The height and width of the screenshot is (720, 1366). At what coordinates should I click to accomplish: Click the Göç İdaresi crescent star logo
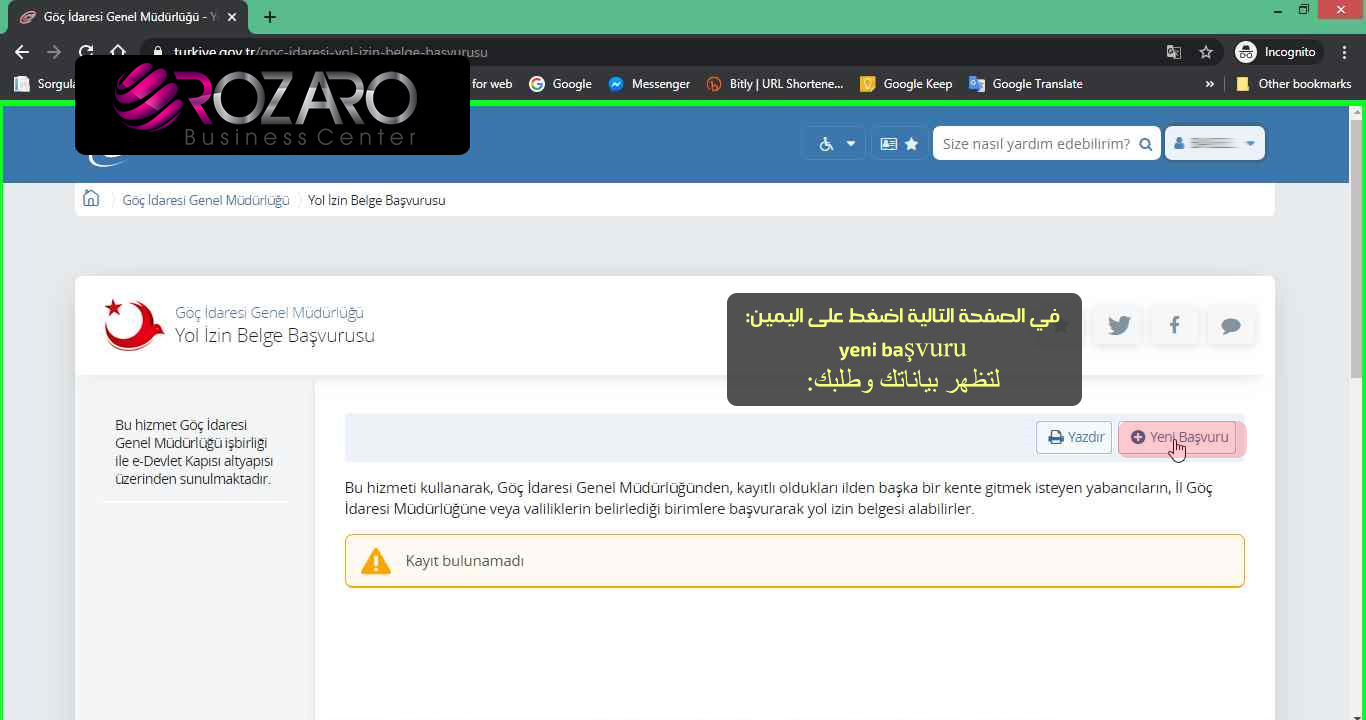tap(134, 325)
